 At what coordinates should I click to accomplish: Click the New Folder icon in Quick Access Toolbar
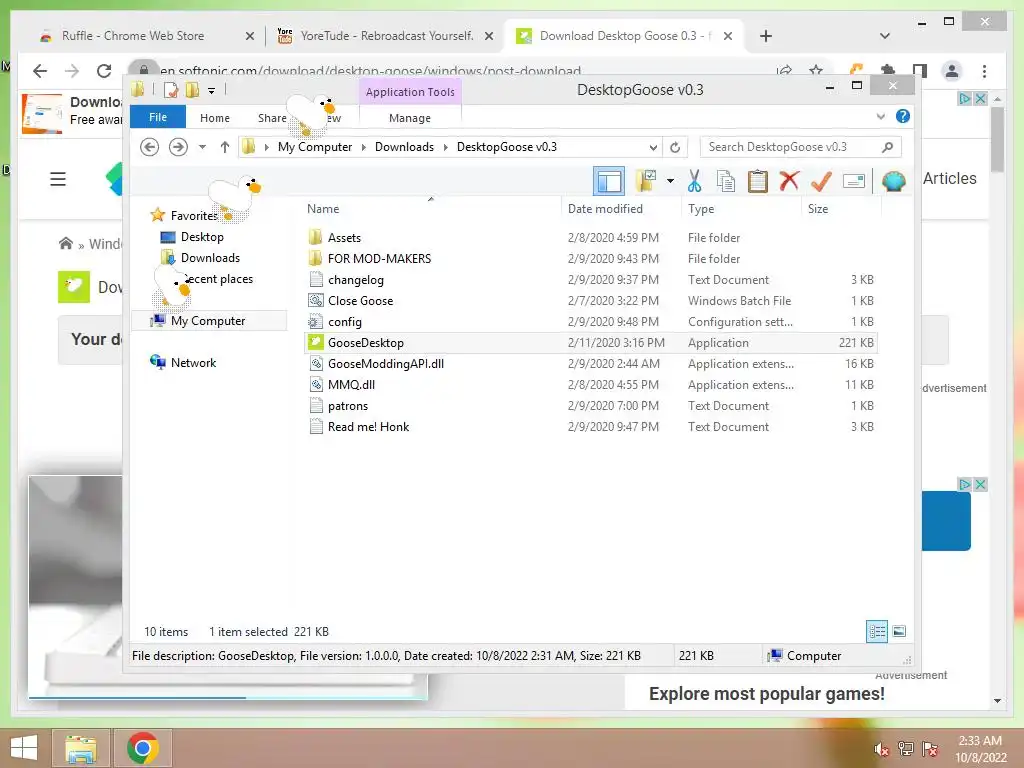pos(192,90)
